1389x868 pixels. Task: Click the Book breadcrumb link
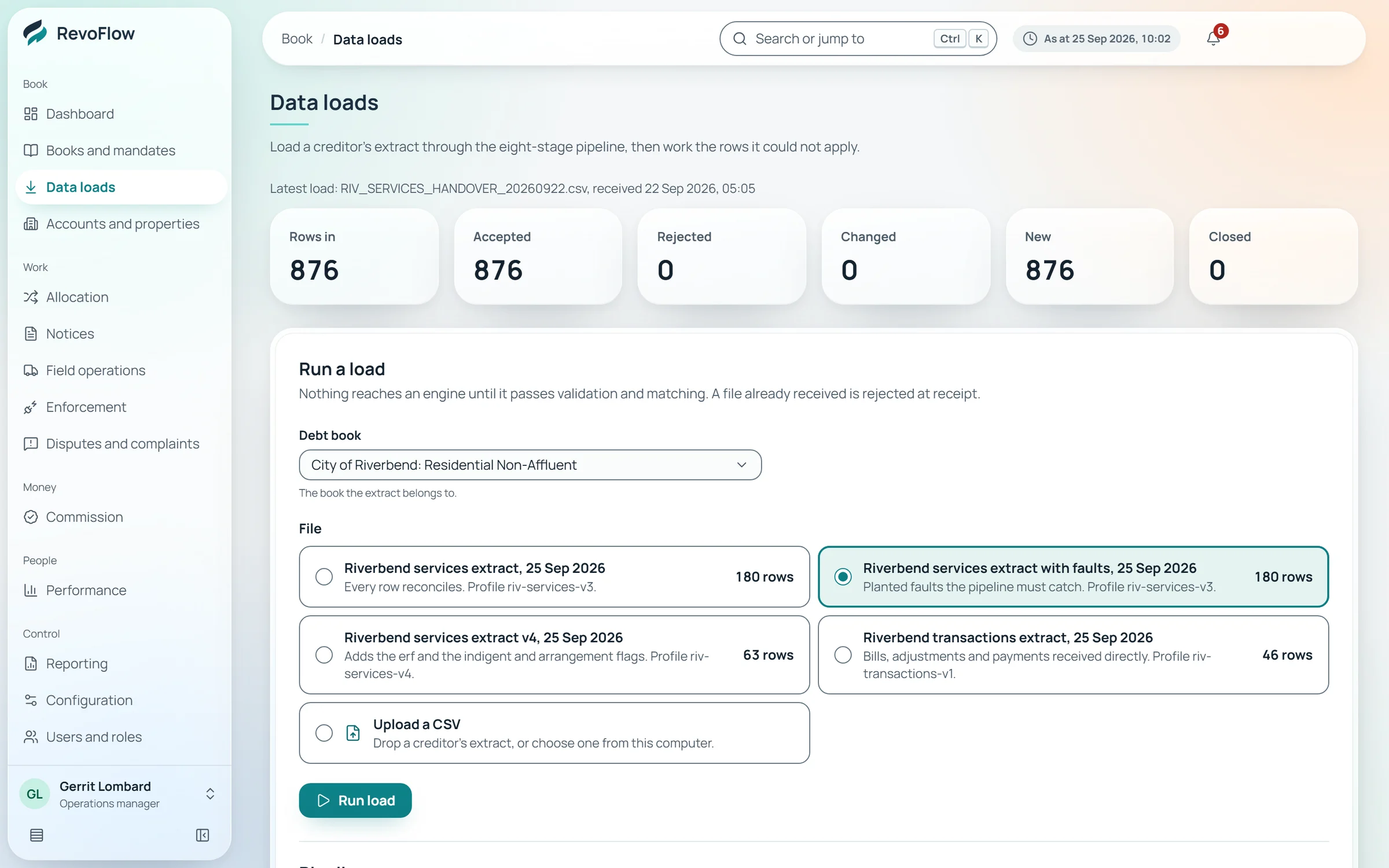tap(297, 39)
